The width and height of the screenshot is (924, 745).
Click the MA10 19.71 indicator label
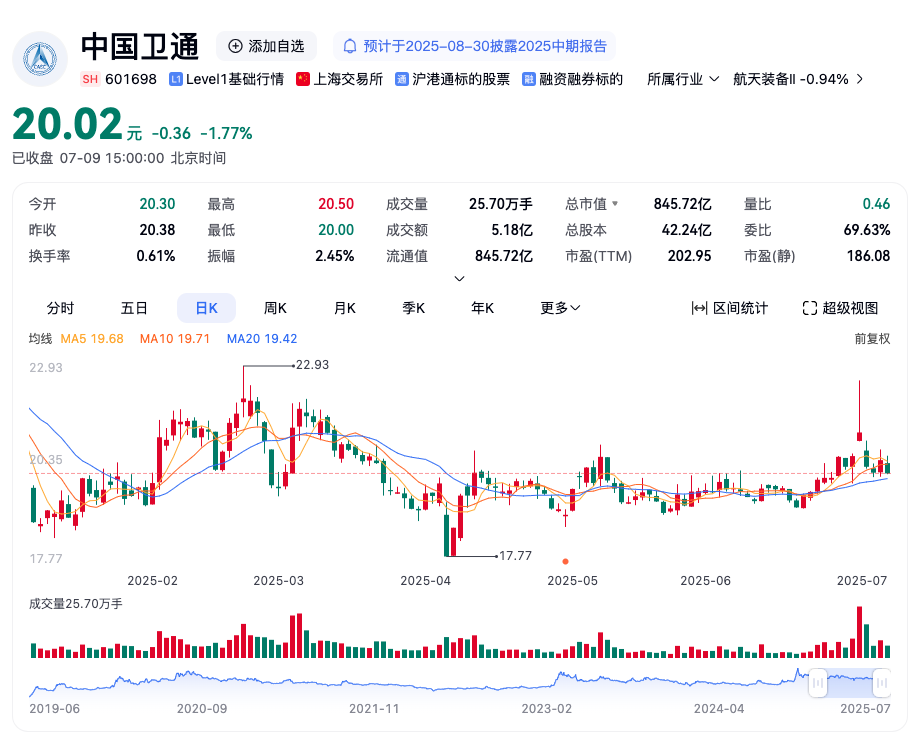[x=174, y=339]
